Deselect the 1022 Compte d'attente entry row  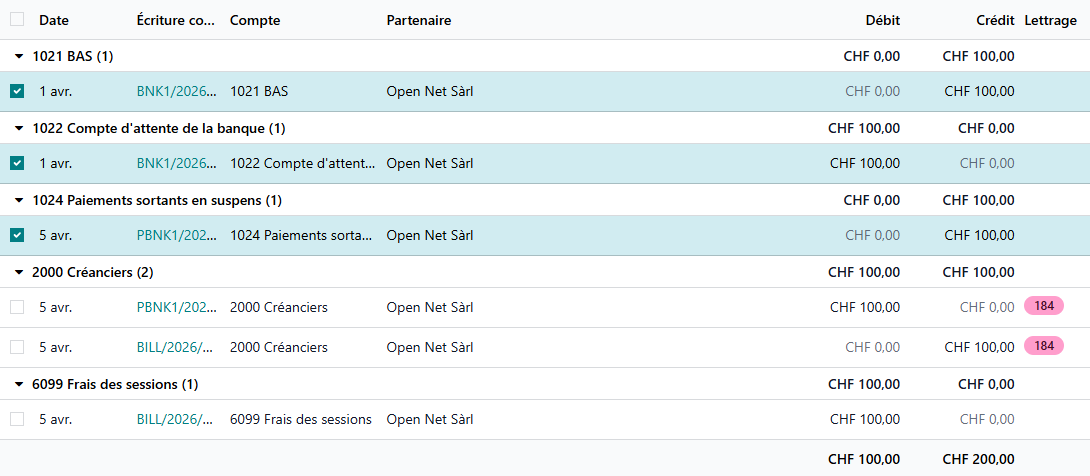(x=17, y=164)
